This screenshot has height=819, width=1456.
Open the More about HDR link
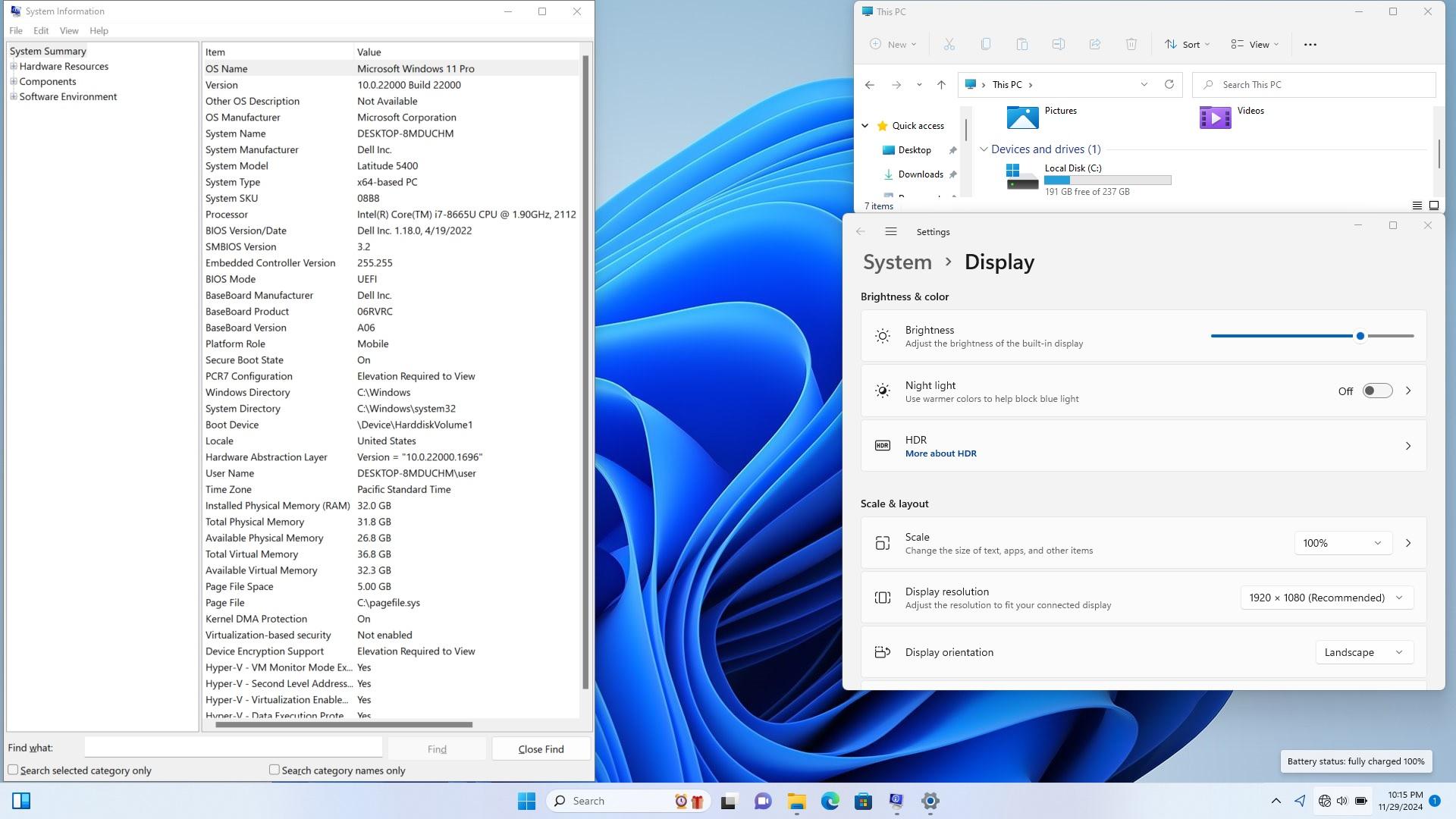click(x=940, y=453)
